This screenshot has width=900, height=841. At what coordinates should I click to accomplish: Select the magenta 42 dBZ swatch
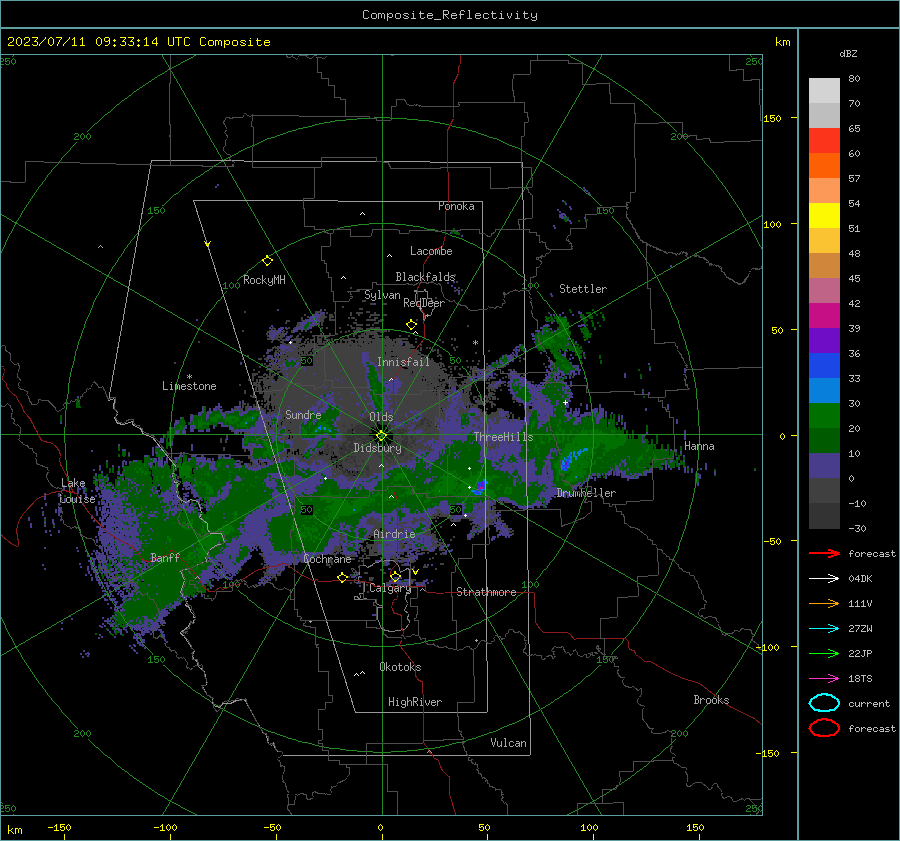(824, 316)
